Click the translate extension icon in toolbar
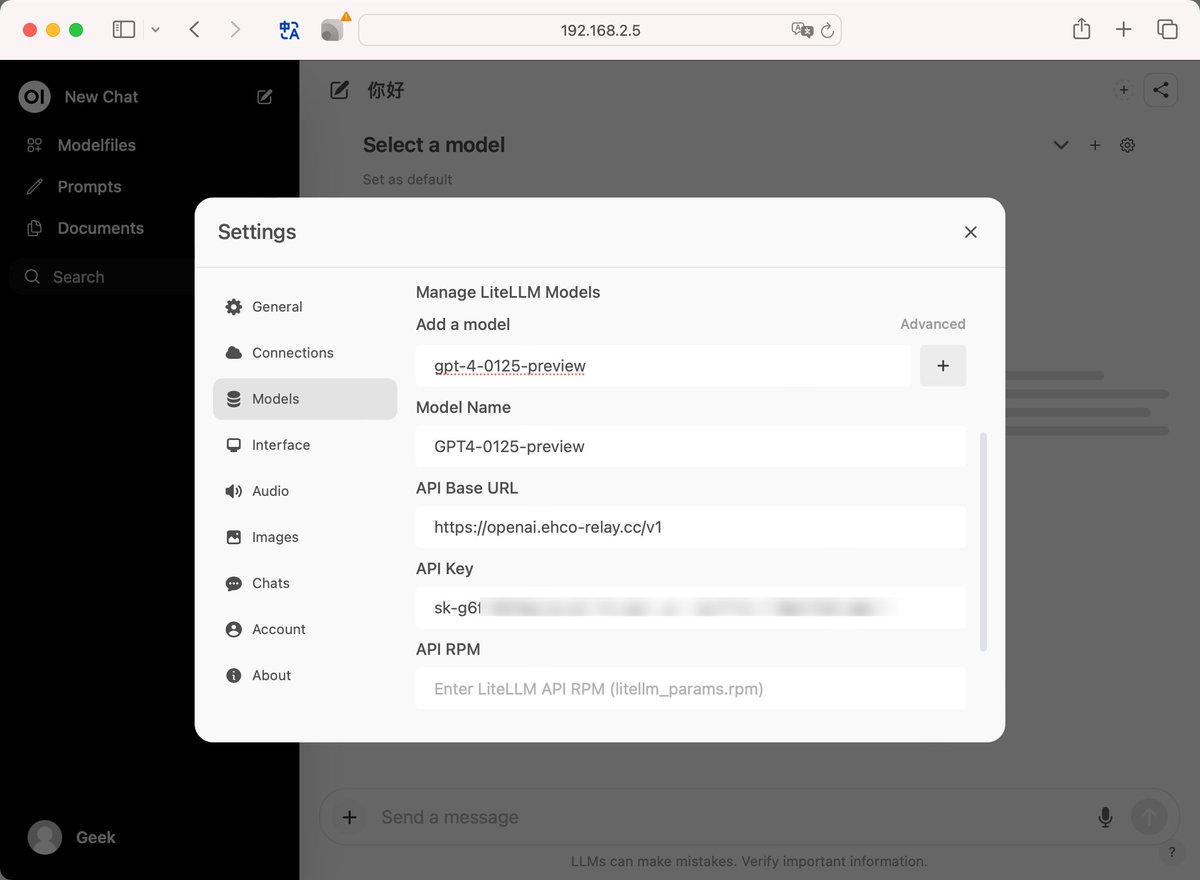This screenshot has width=1200, height=880. [289, 30]
